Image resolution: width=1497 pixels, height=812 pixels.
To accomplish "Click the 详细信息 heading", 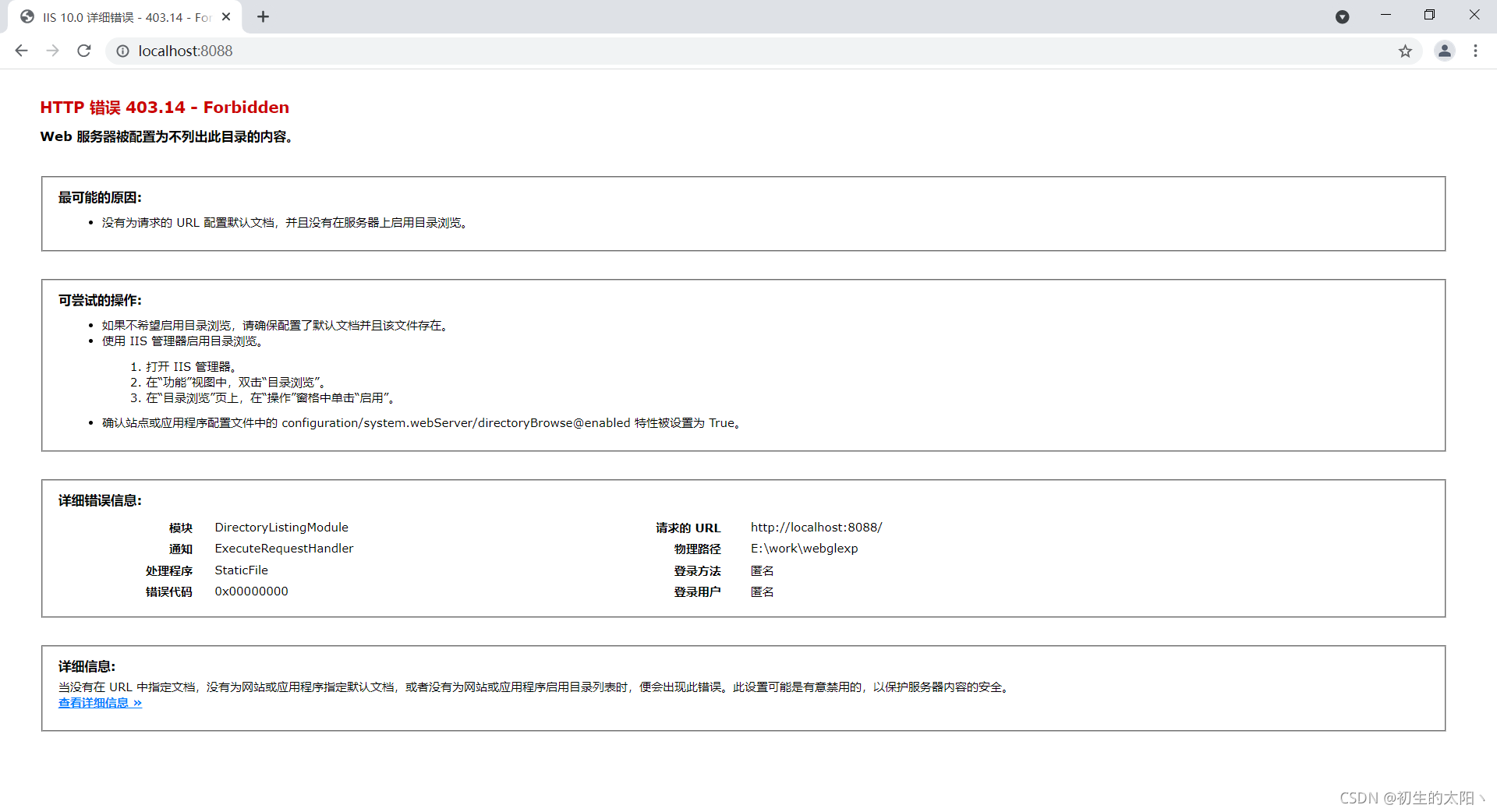I will pos(87,667).
